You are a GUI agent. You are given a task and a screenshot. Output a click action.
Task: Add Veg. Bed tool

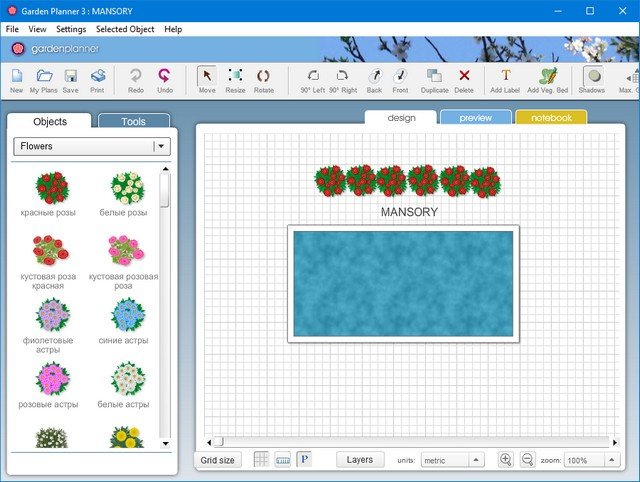548,81
